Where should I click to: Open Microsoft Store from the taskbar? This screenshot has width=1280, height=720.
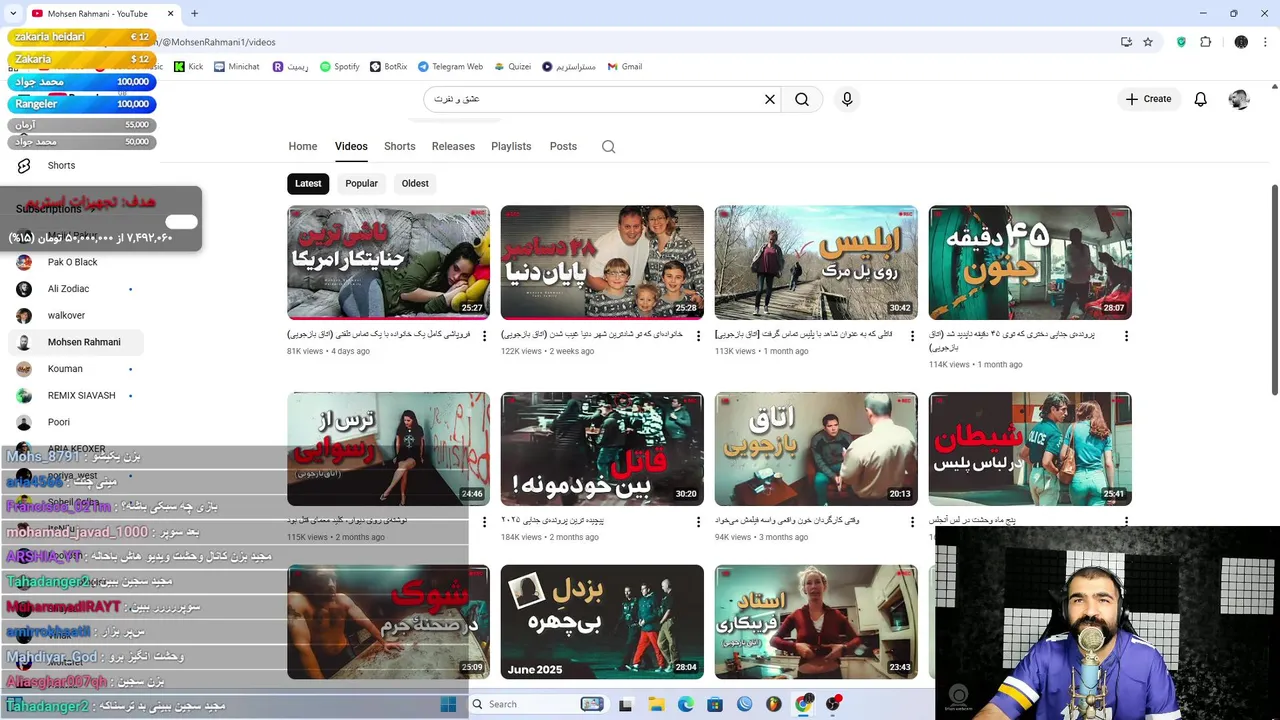[x=715, y=704]
